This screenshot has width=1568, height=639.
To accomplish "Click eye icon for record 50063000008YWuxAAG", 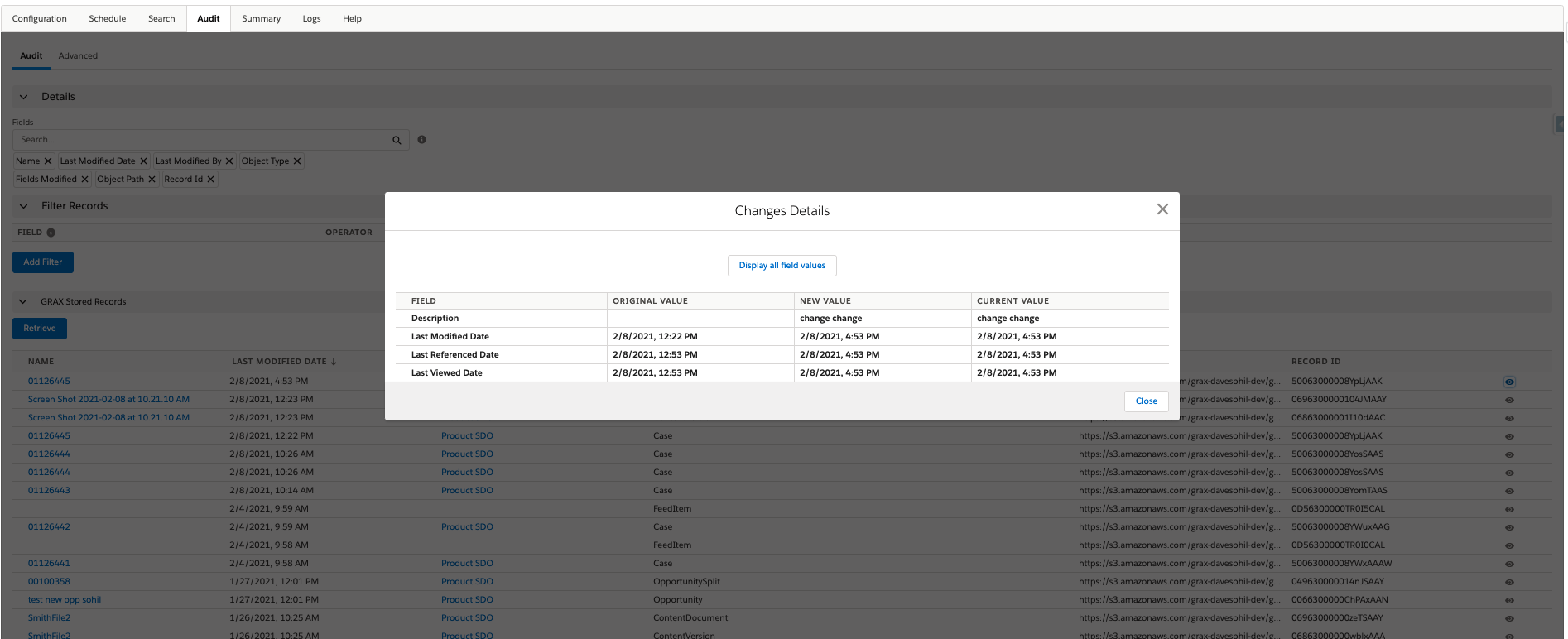I will (x=1509, y=528).
